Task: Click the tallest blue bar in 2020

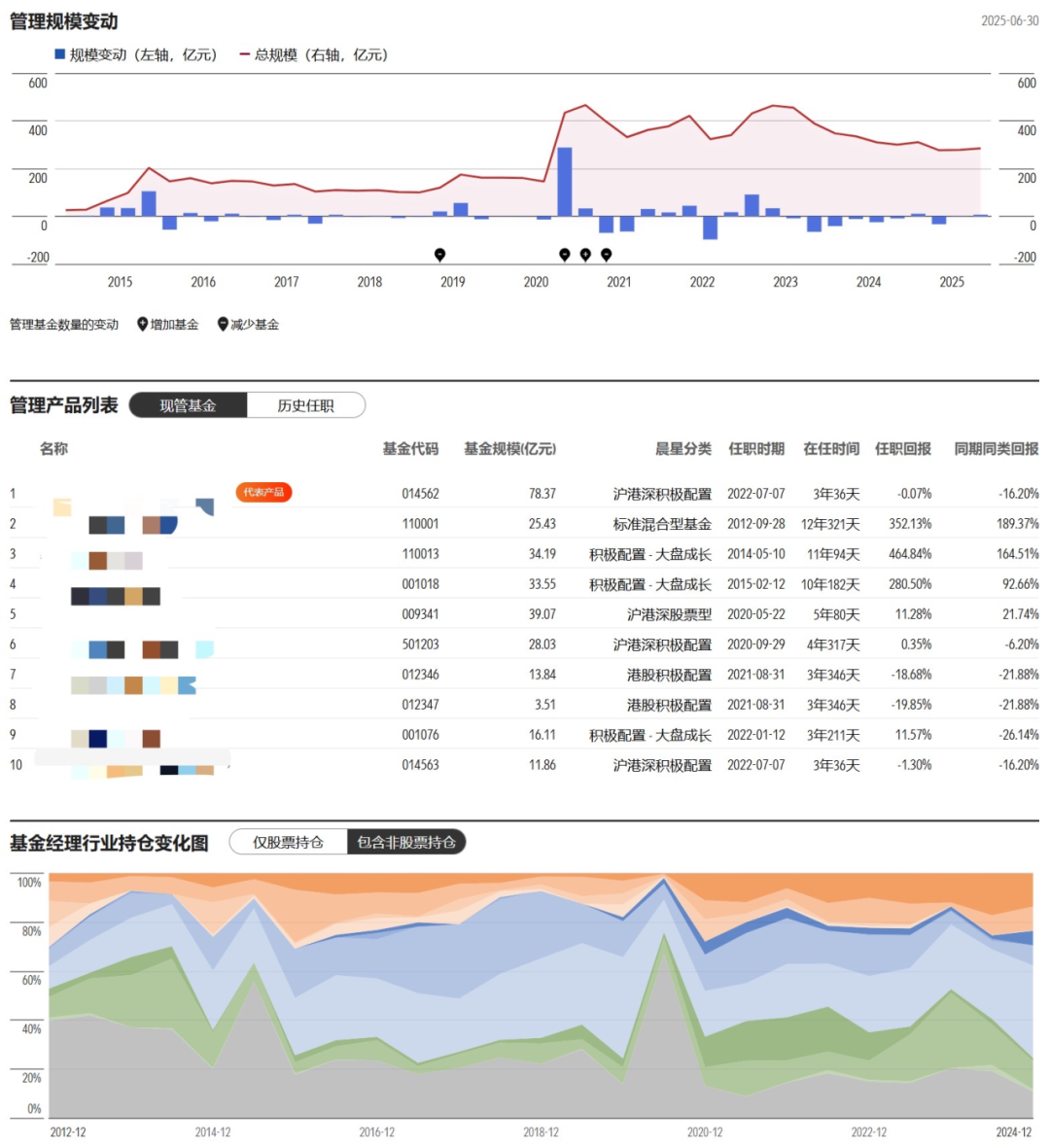Action: coord(565,182)
